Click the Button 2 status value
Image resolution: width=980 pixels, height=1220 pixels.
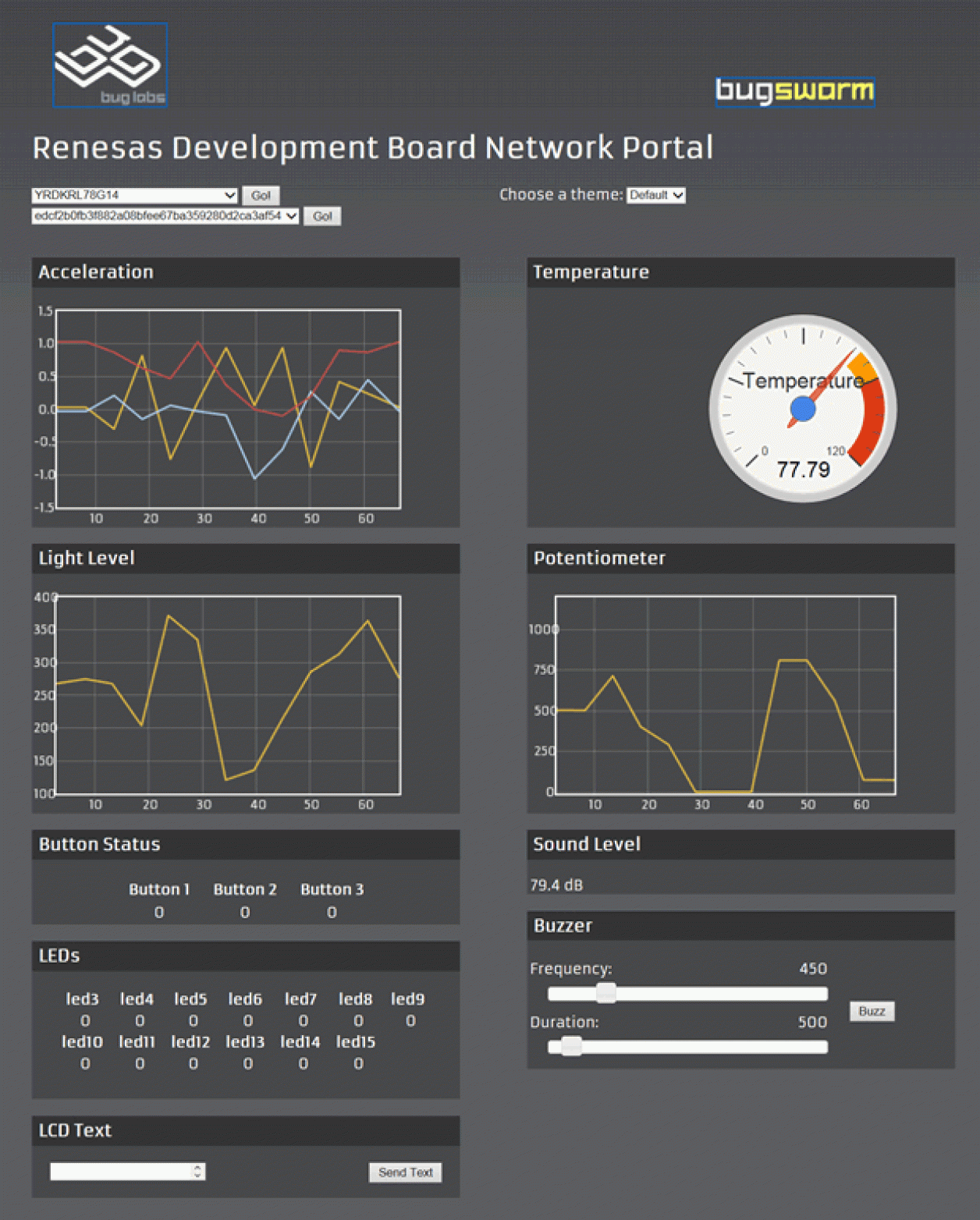[x=245, y=911]
